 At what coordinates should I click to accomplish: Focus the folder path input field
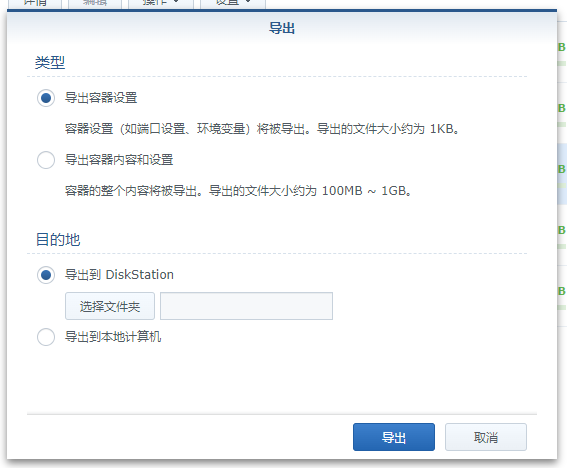[x=246, y=306]
